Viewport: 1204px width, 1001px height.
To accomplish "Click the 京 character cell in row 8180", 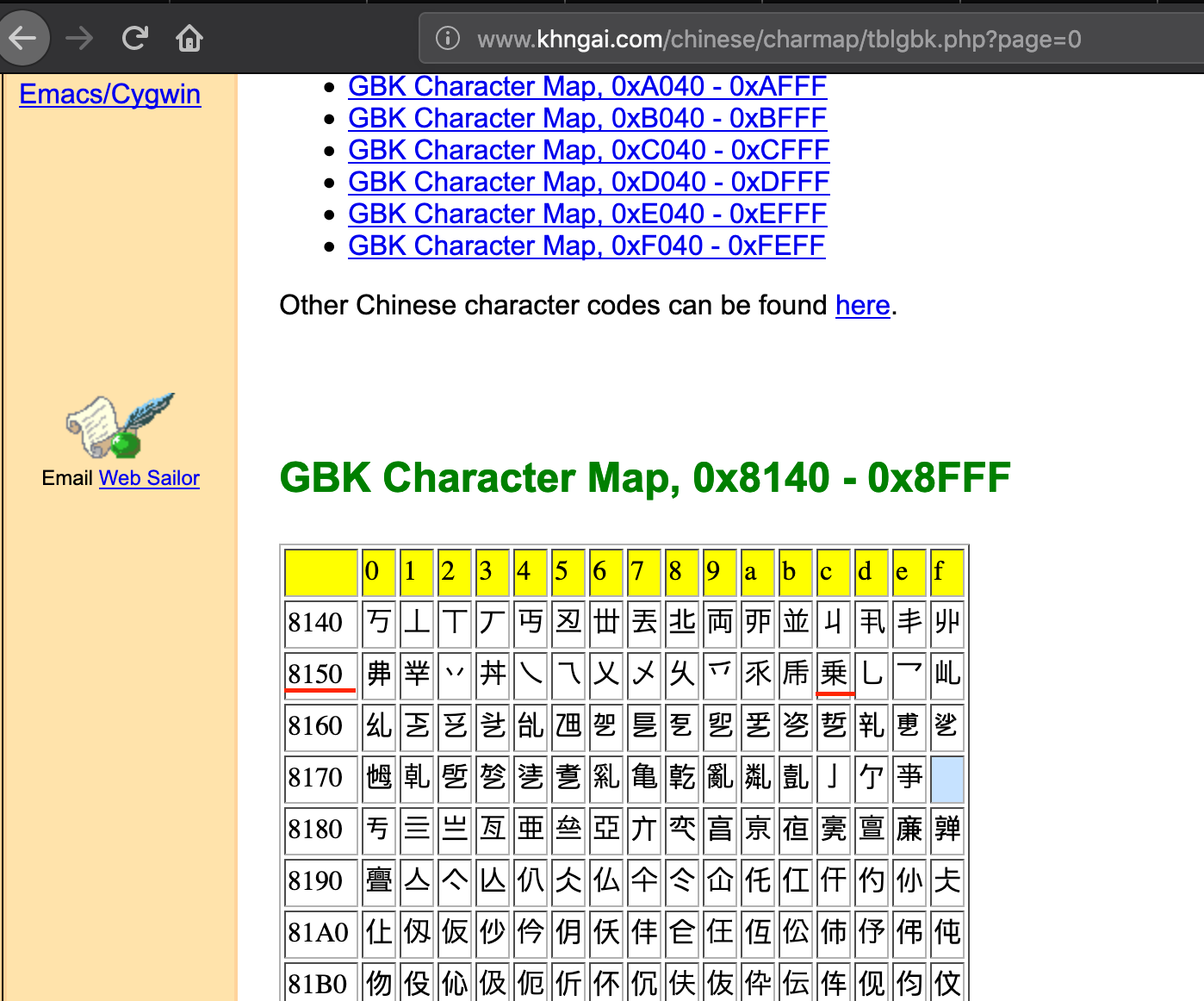I will coord(758,830).
